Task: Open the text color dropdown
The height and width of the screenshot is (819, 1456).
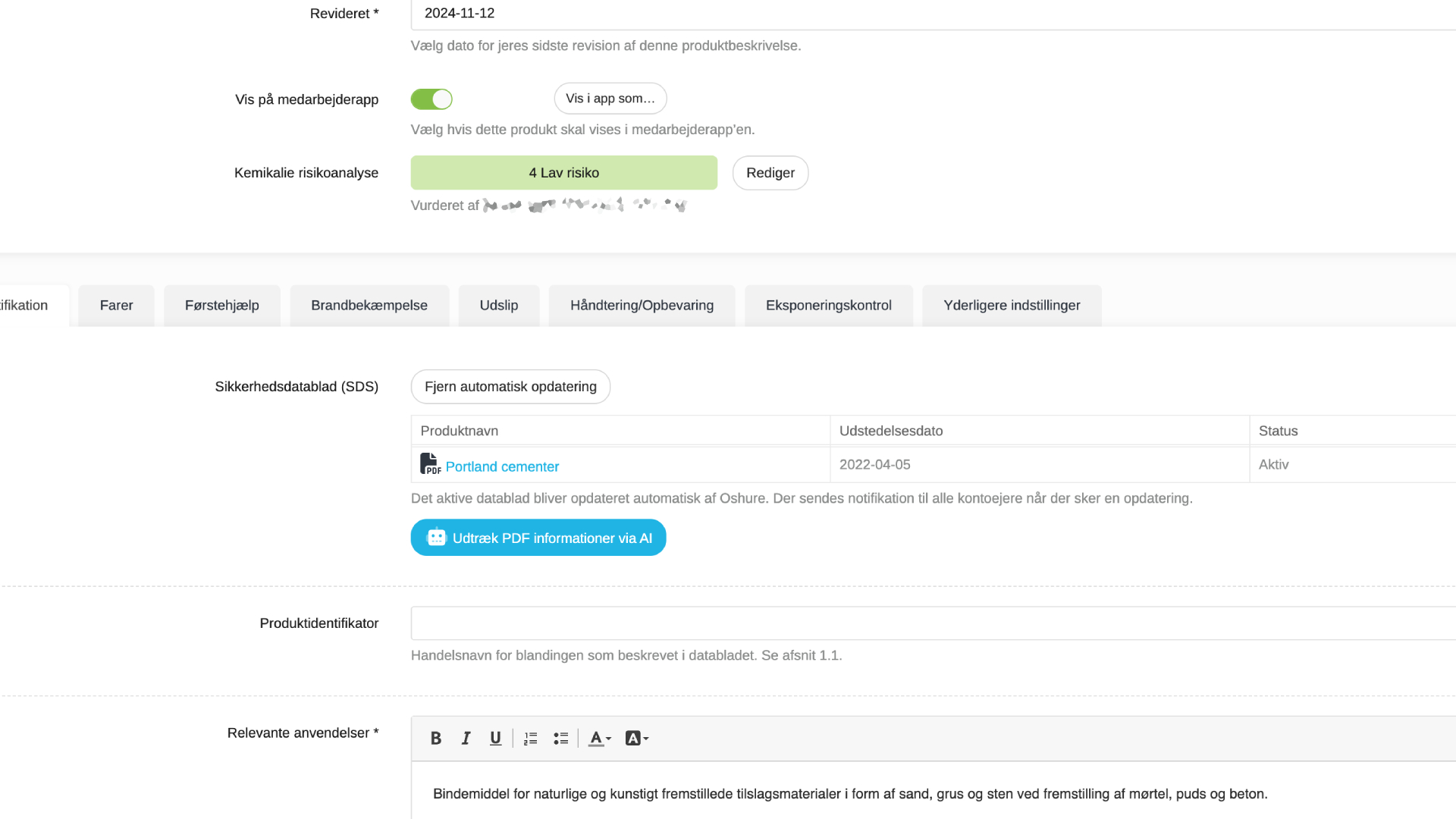Action: [x=600, y=738]
